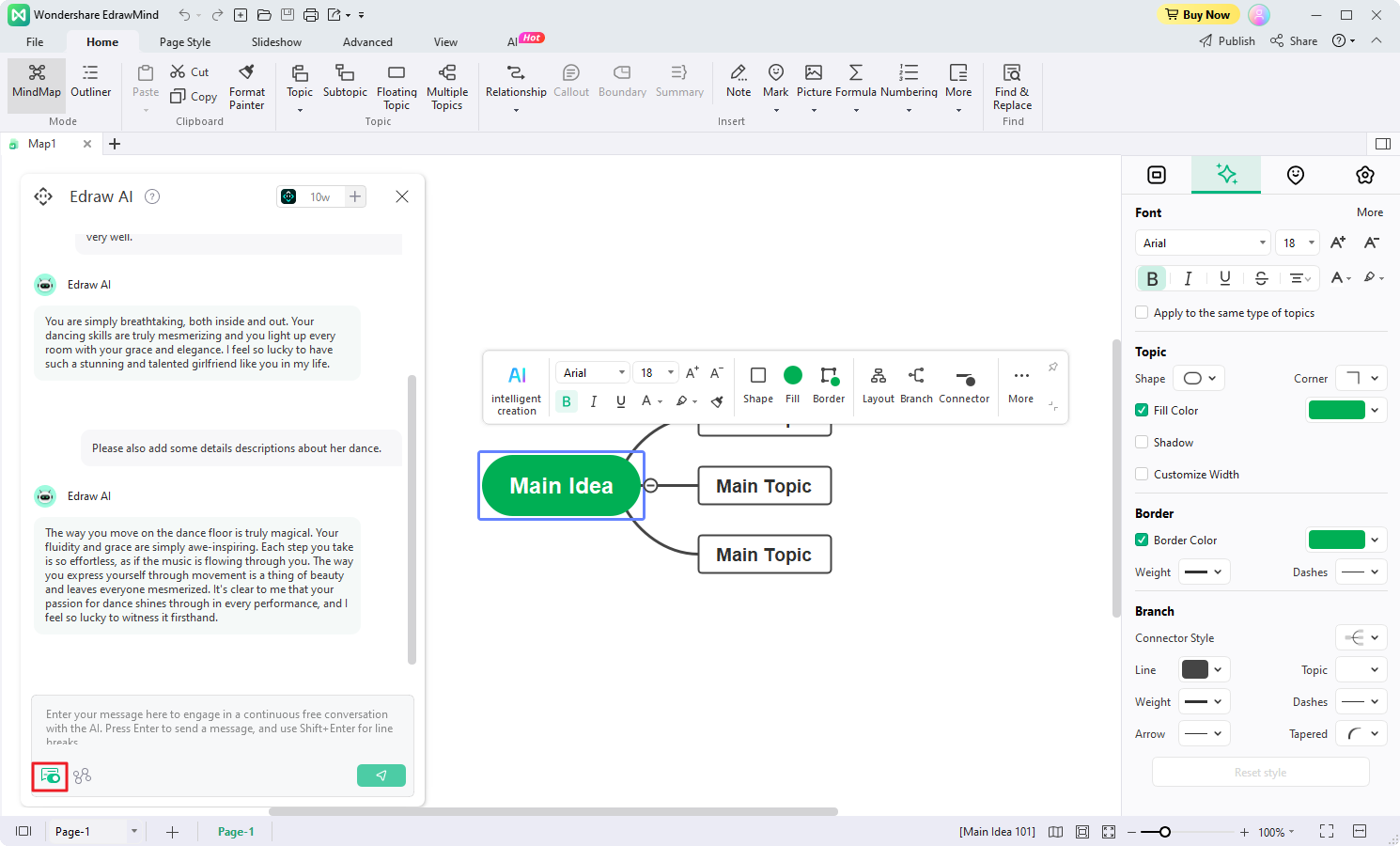Screen dimensions: 1400x846
Task: Click the Buy Now button
Action: pyautogui.click(x=1197, y=14)
